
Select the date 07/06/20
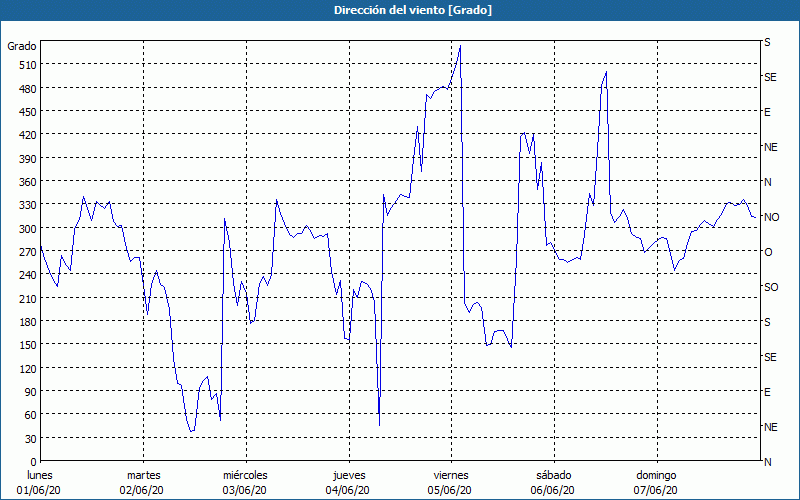(656, 491)
